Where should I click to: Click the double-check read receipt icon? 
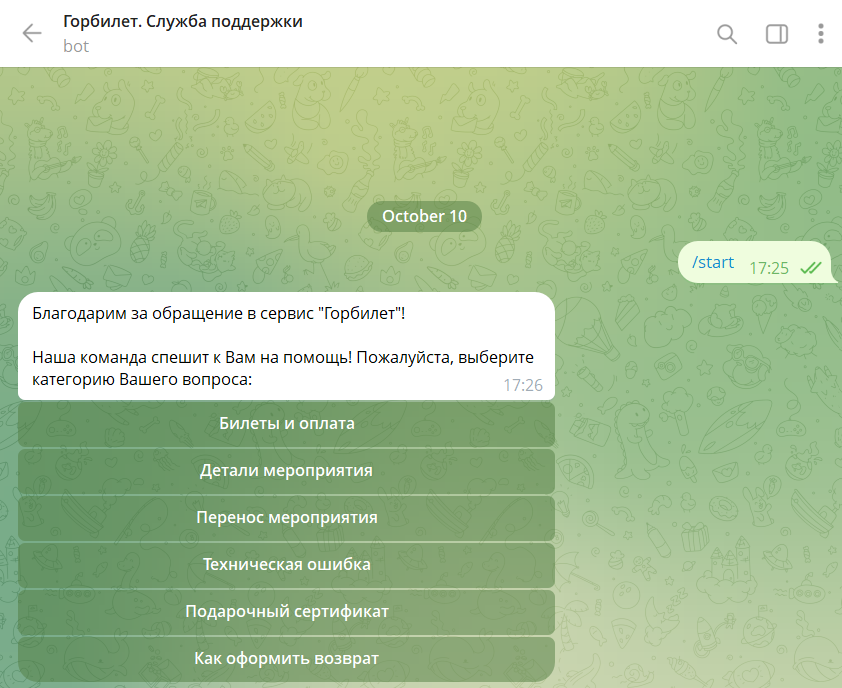[810, 268]
